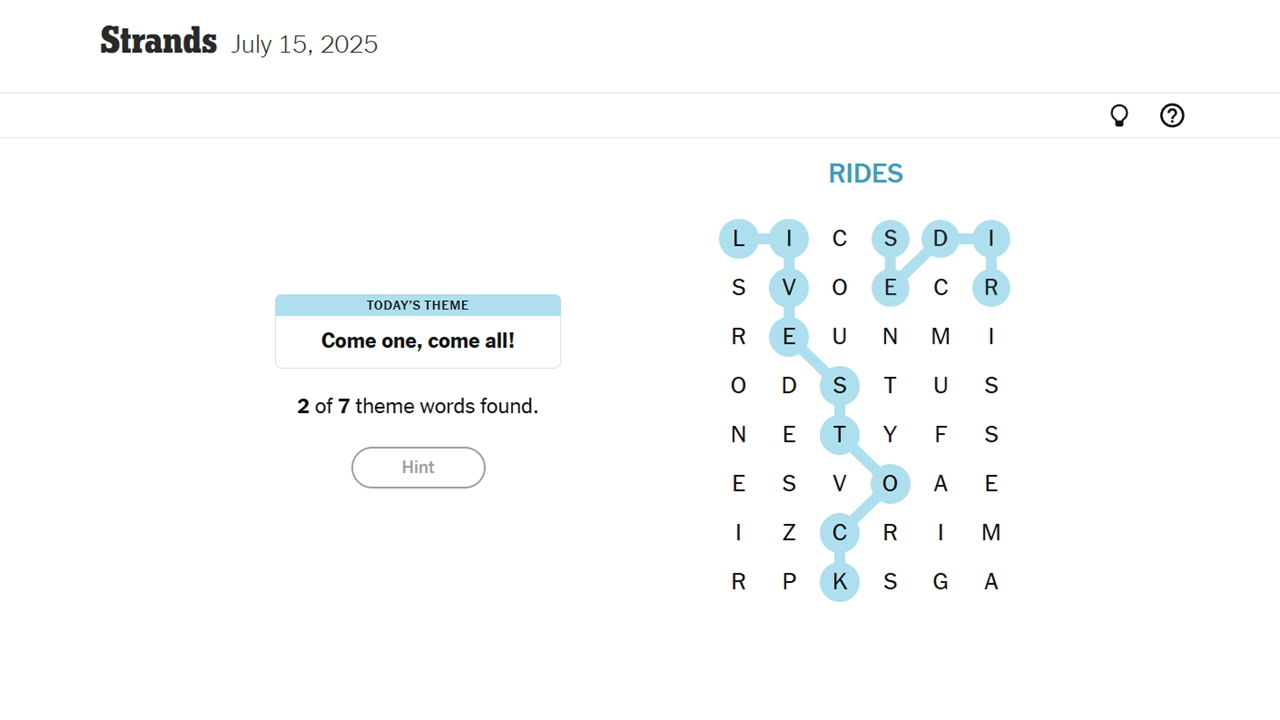
Task: Click letter Y next to highlighted T
Action: tap(890, 435)
